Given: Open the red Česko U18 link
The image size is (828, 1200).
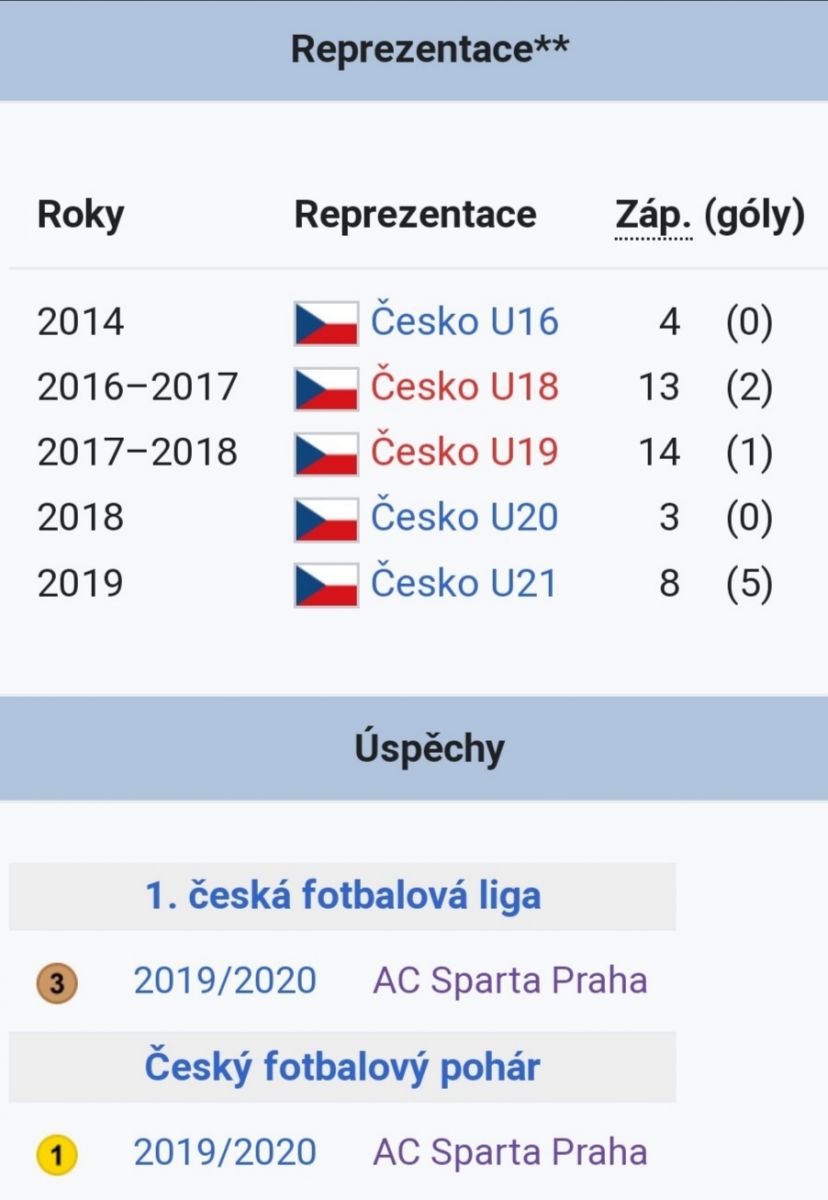Looking at the screenshot, I should (x=465, y=387).
